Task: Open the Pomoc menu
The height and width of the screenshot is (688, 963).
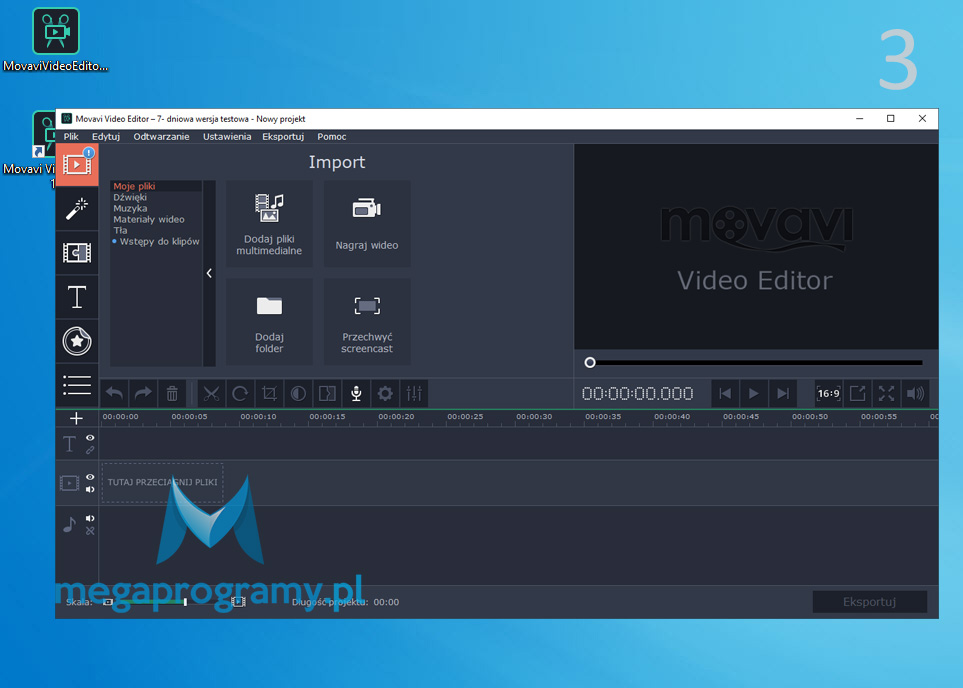Action: point(332,136)
